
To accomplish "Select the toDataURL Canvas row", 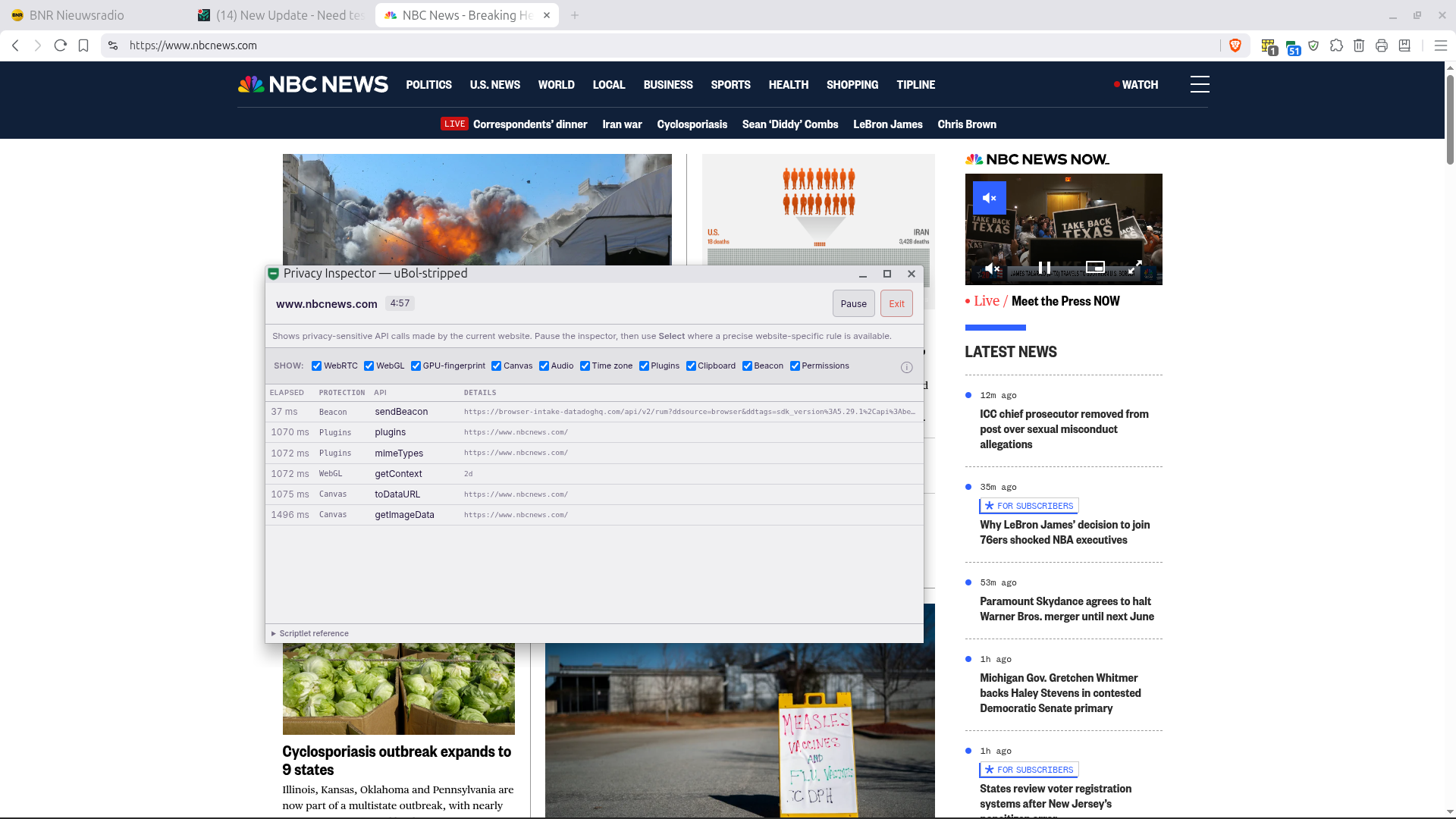I will (595, 494).
